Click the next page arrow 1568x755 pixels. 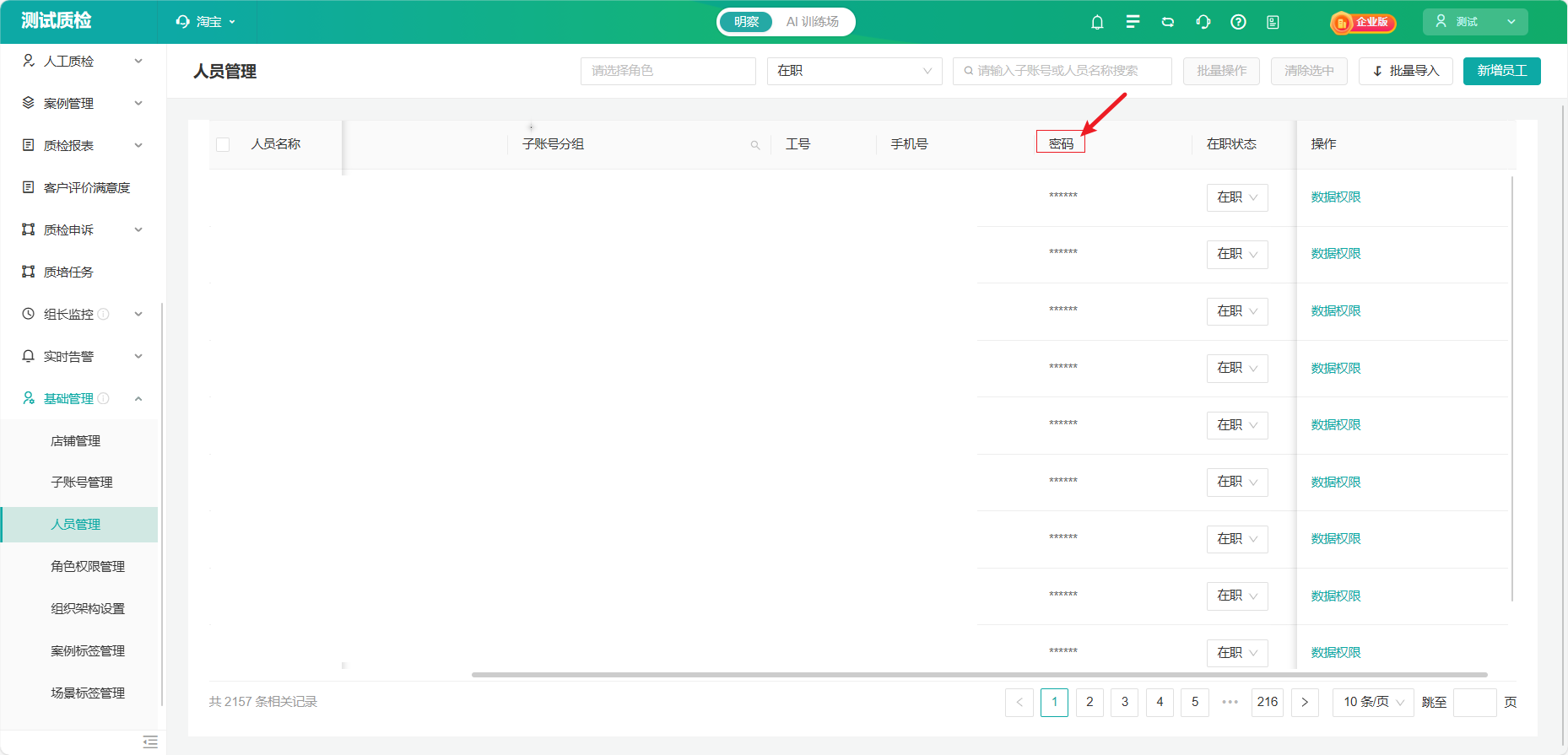1305,702
